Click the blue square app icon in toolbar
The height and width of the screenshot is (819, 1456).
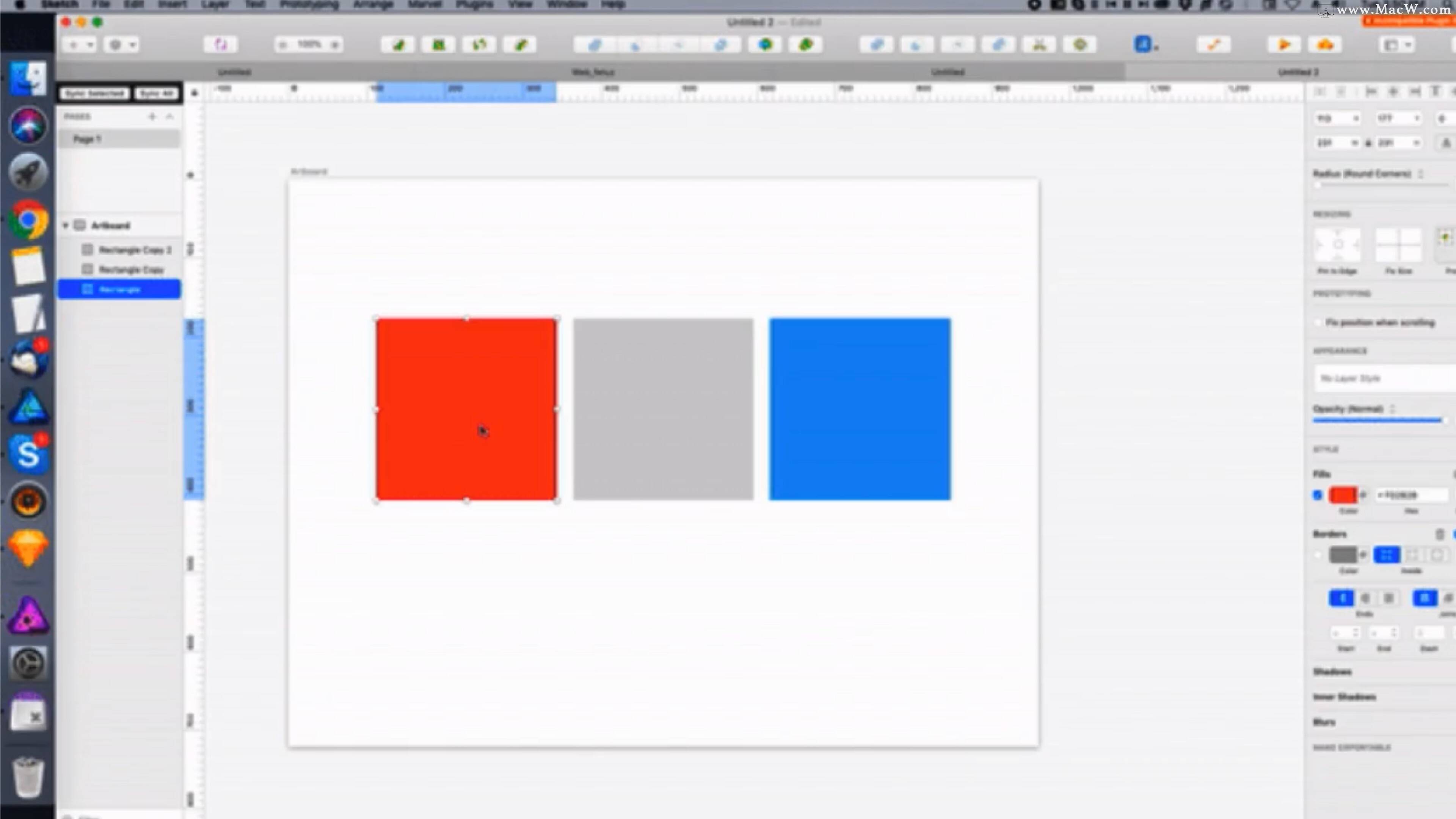pos(1144,44)
